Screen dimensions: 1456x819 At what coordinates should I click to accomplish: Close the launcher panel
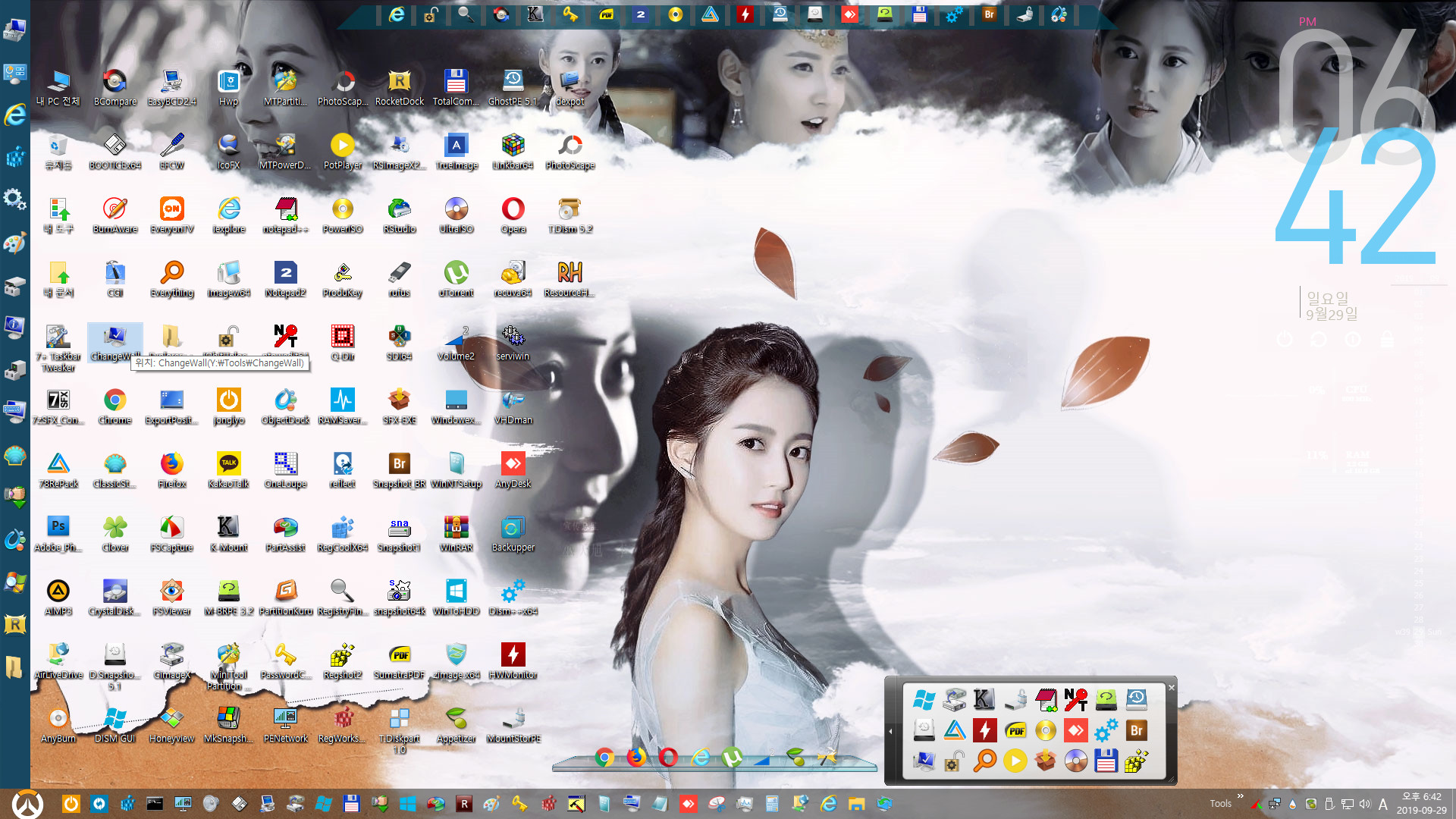pos(1171,687)
